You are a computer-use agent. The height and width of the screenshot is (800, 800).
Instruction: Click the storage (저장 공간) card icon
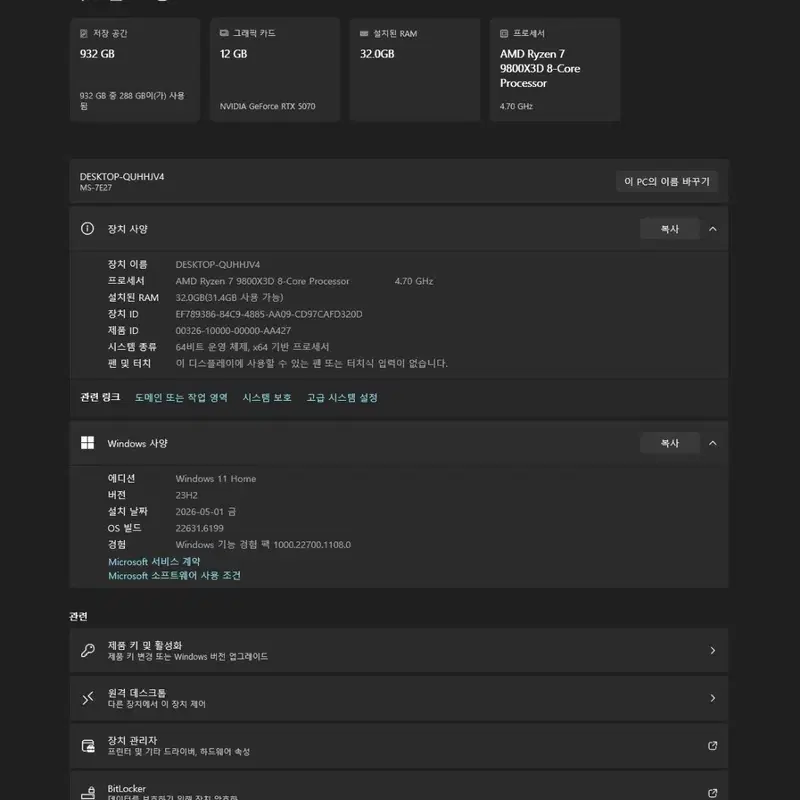point(84,33)
